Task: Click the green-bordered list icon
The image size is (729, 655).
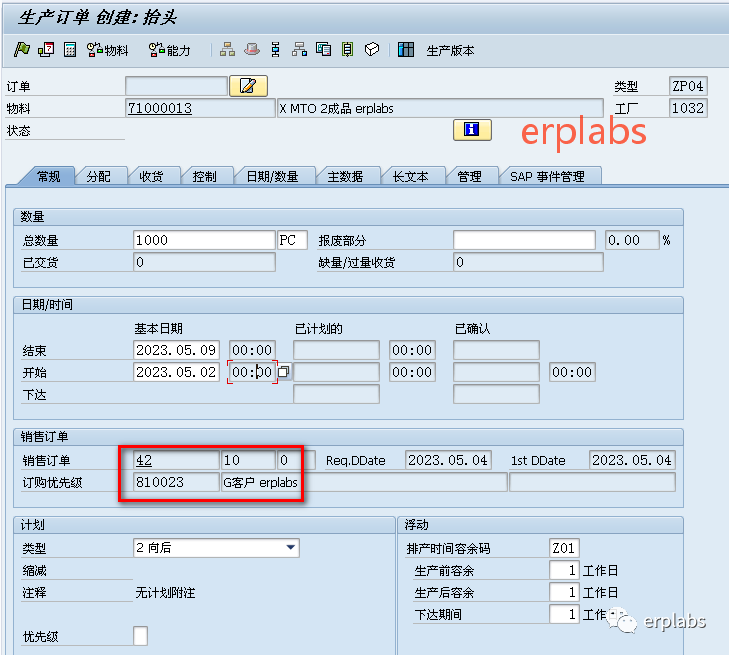Action: (347, 49)
